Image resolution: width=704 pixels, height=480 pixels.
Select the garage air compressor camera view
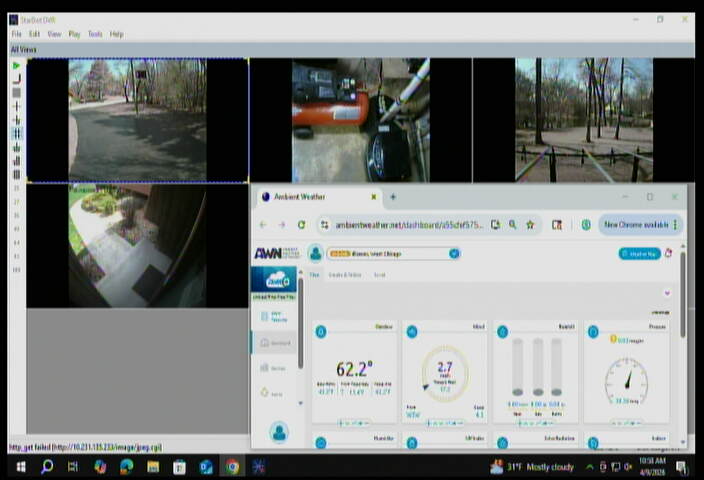(361, 120)
